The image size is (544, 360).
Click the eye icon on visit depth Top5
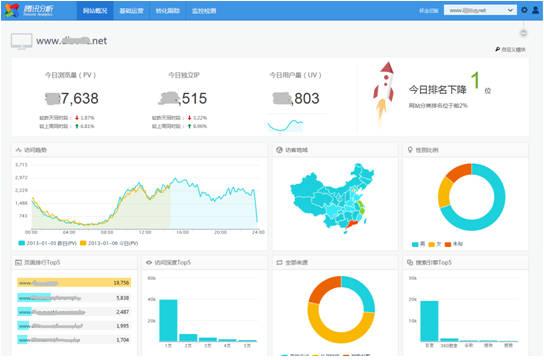point(149,263)
